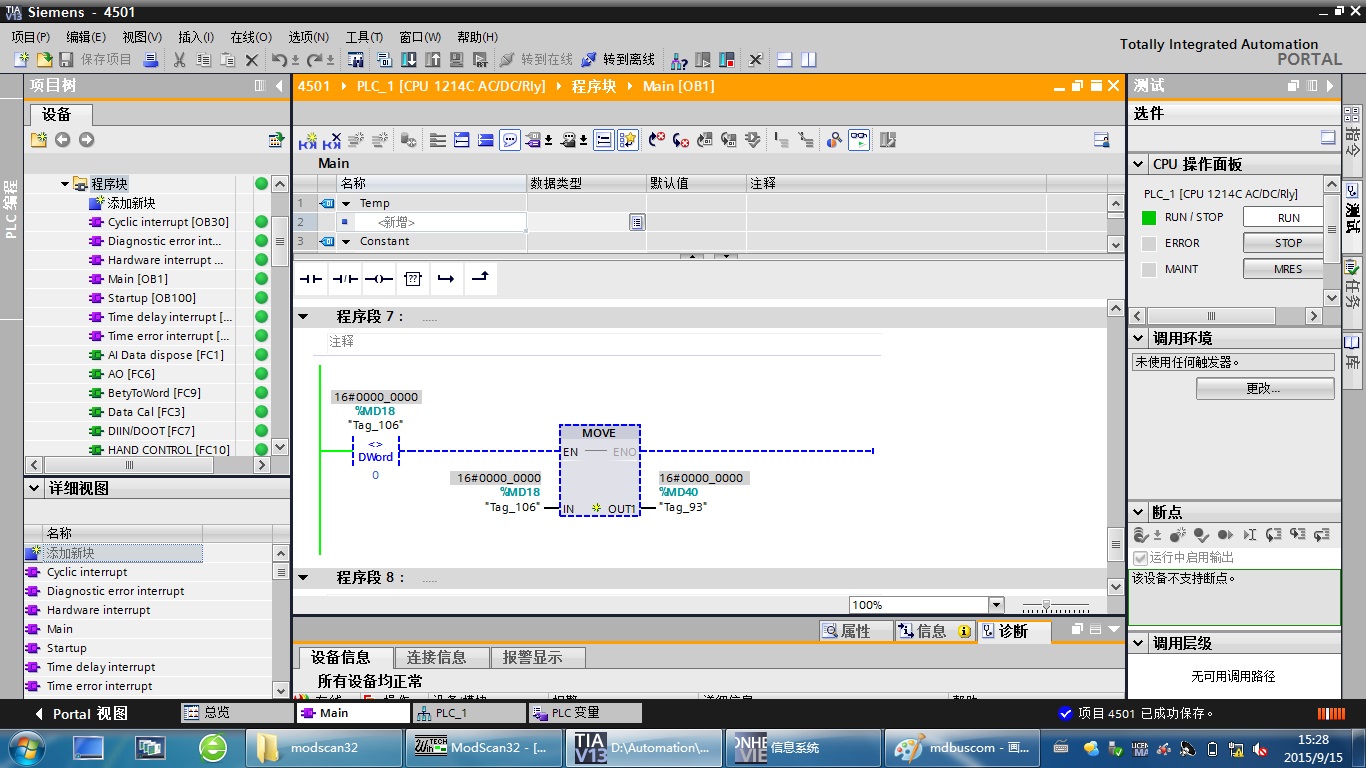This screenshot has width=1366, height=768.
Task: Click the cut scissors icon
Action: 179,60
